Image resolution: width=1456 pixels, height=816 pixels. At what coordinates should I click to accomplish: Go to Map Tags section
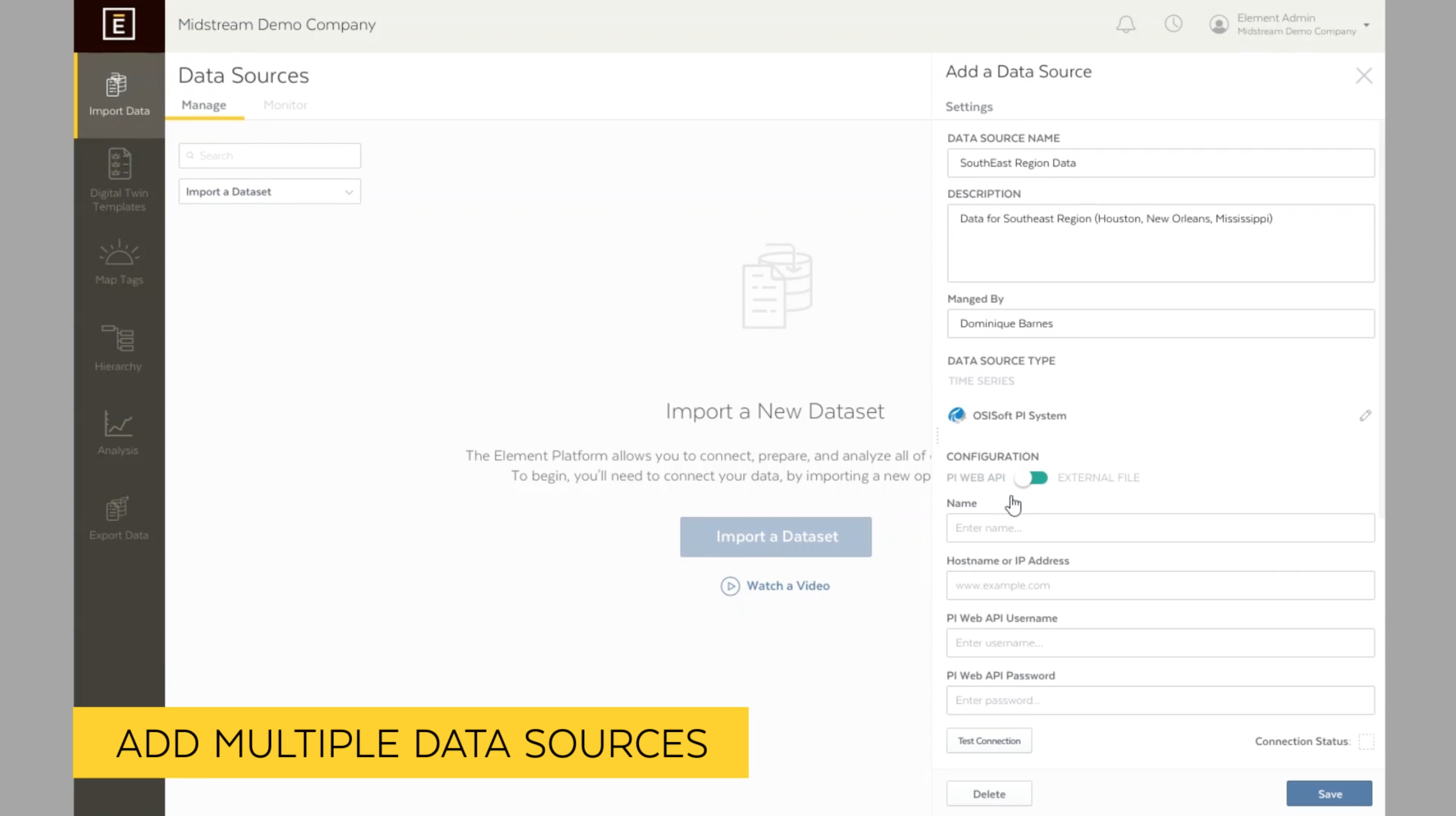(119, 263)
